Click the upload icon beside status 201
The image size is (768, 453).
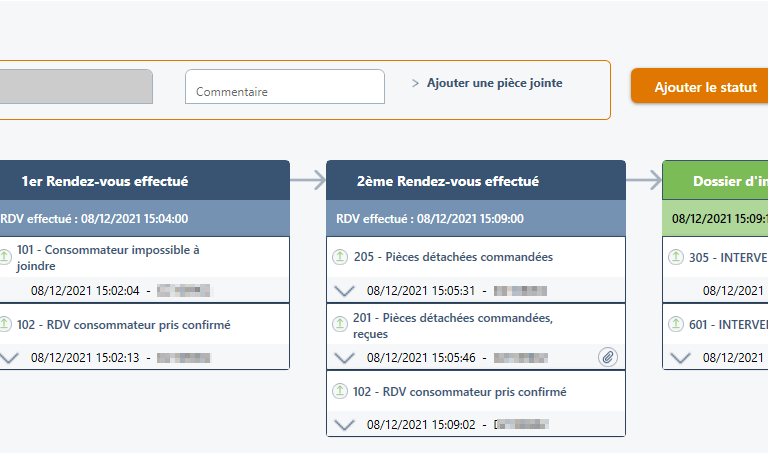(x=340, y=318)
